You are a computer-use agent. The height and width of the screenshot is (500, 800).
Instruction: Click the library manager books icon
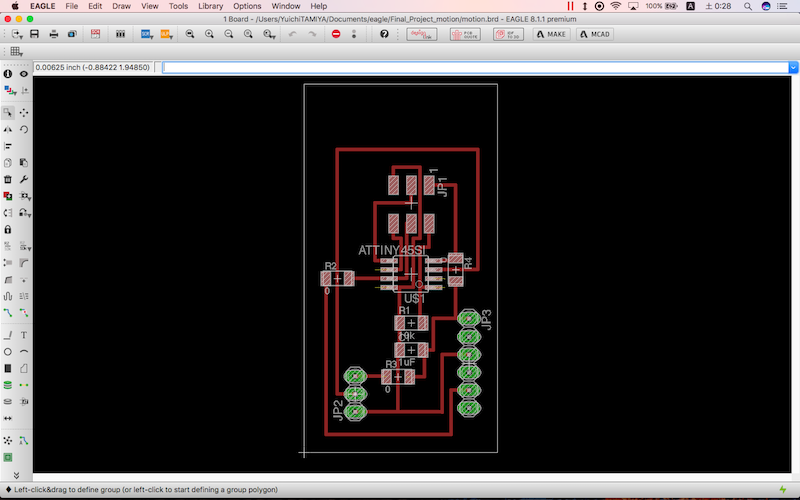[120, 34]
